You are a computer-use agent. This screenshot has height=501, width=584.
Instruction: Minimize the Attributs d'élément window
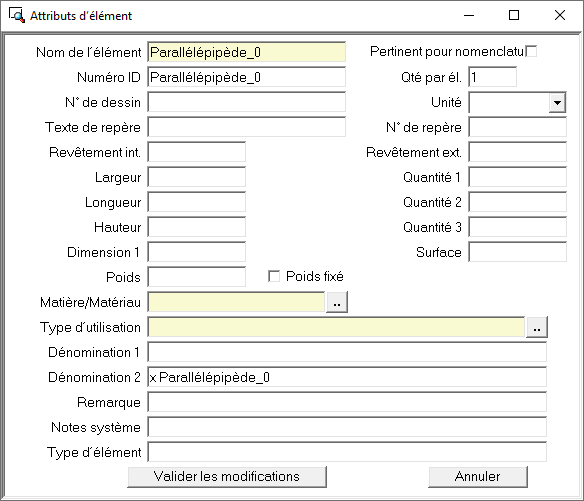(469, 15)
